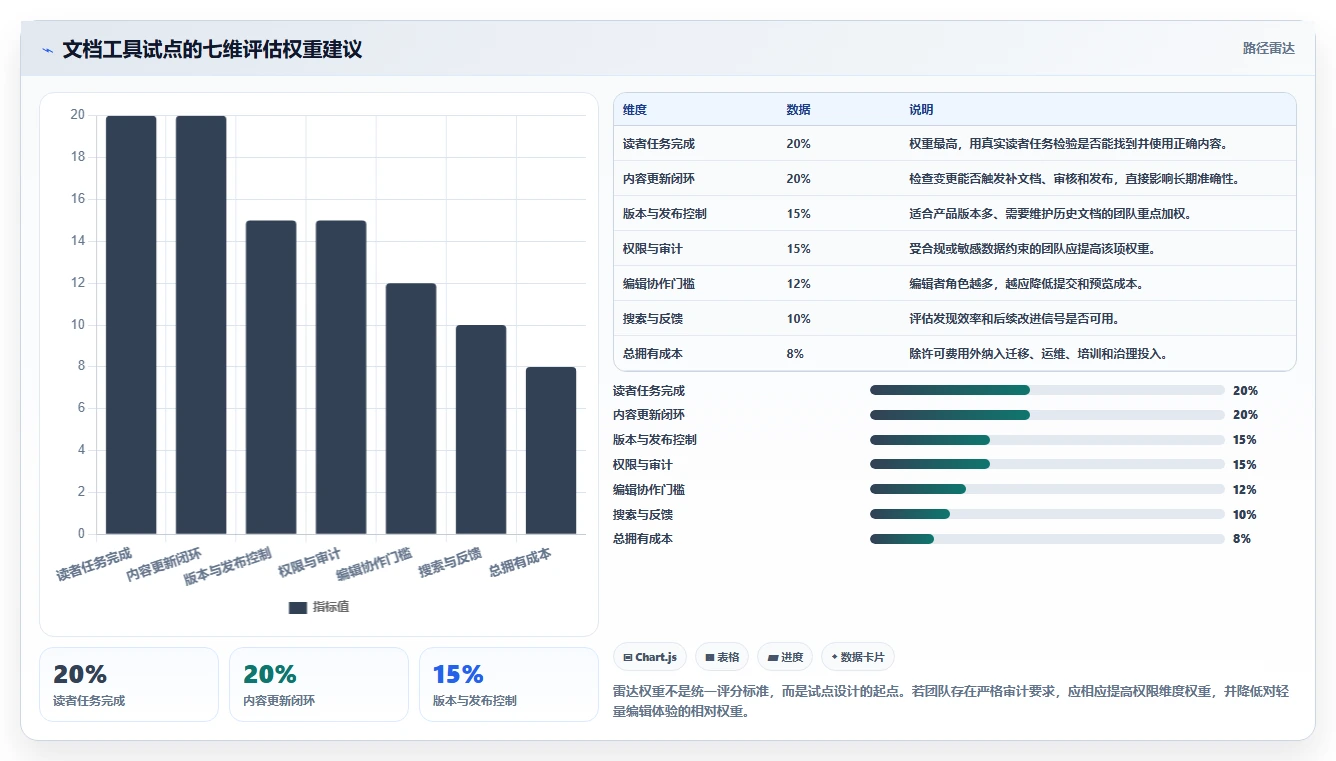
Task: Click the 读者任务完成 cell in the table
Action: pyautogui.click(x=659, y=144)
